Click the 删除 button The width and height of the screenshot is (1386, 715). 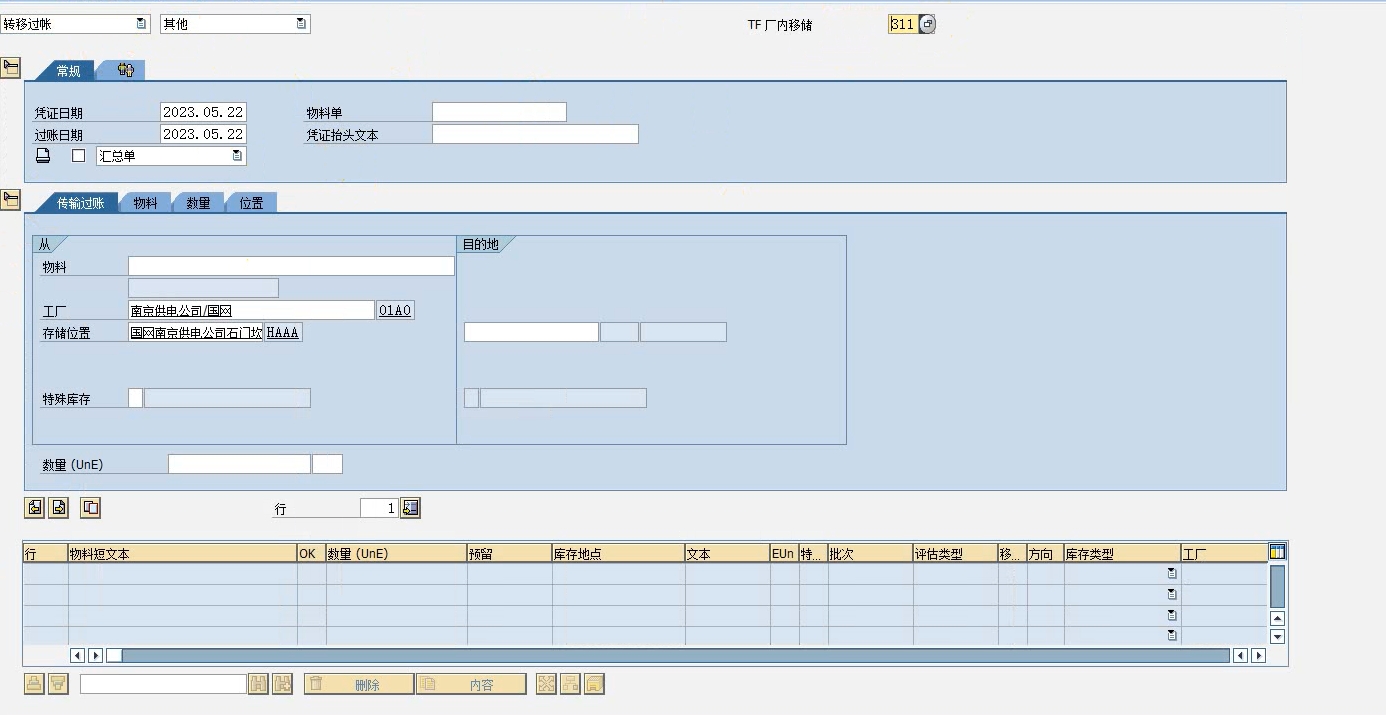tap(359, 685)
